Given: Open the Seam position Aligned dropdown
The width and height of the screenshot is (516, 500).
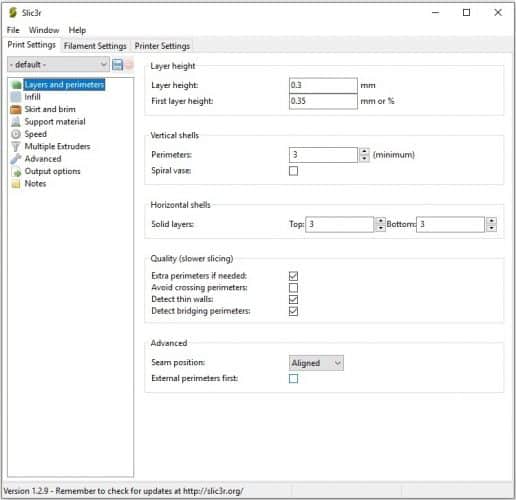Looking at the screenshot, I should click(316, 363).
